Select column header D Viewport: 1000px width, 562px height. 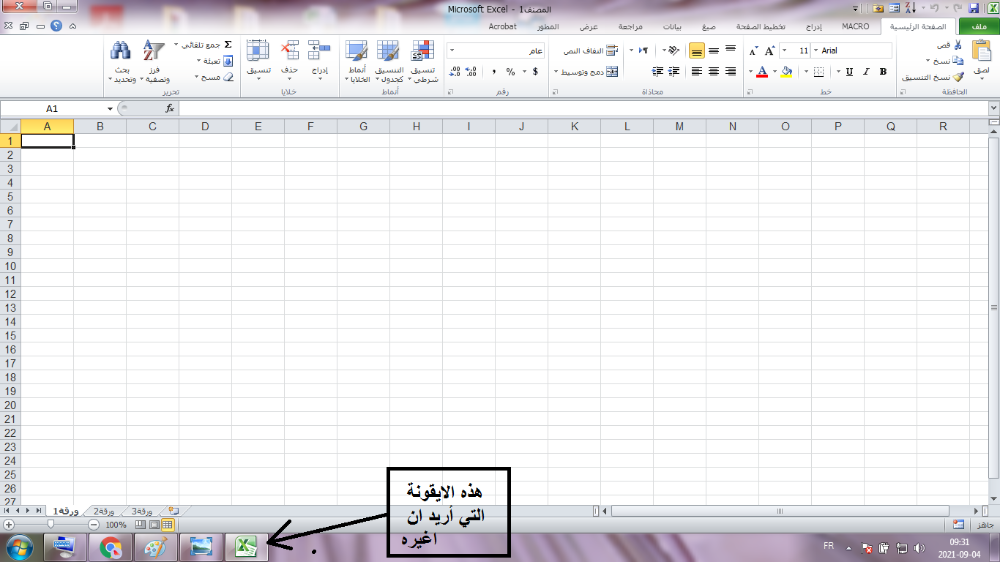click(205, 126)
